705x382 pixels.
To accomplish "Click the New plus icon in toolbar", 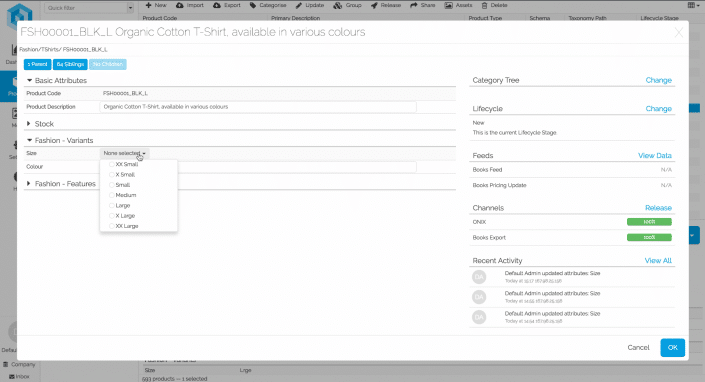I will pos(148,5).
